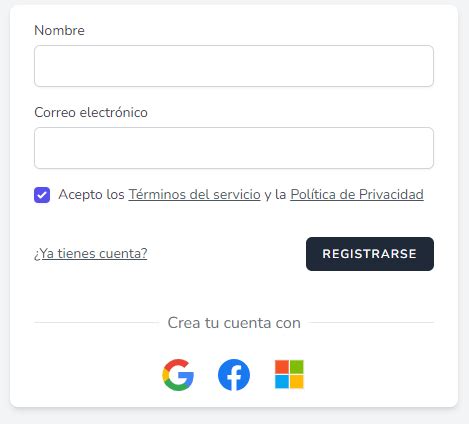Focus the Nombre text field
This screenshot has height=424, width=469.
coord(234,66)
